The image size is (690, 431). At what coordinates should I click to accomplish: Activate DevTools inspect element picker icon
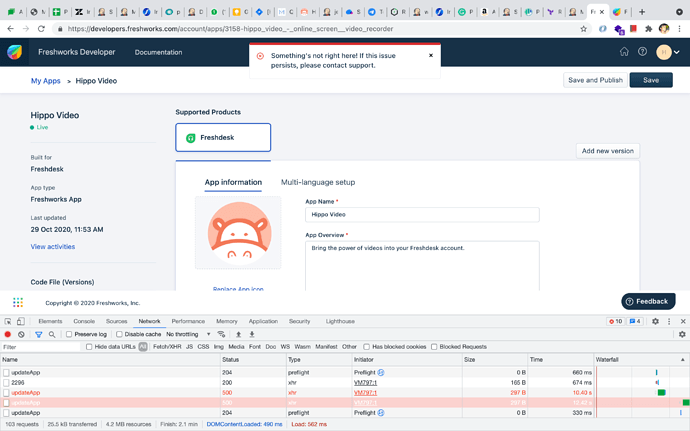click(x=8, y=321)
